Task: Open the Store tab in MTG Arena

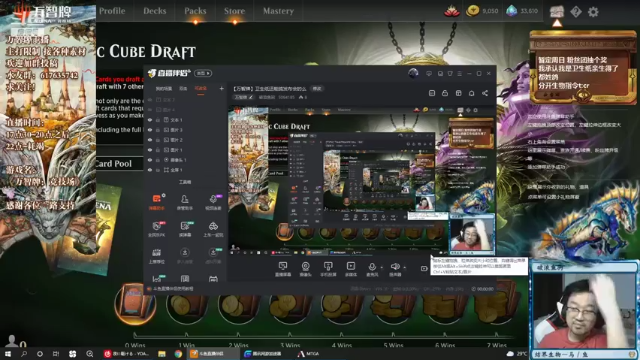Action: [x=234, y=11]
